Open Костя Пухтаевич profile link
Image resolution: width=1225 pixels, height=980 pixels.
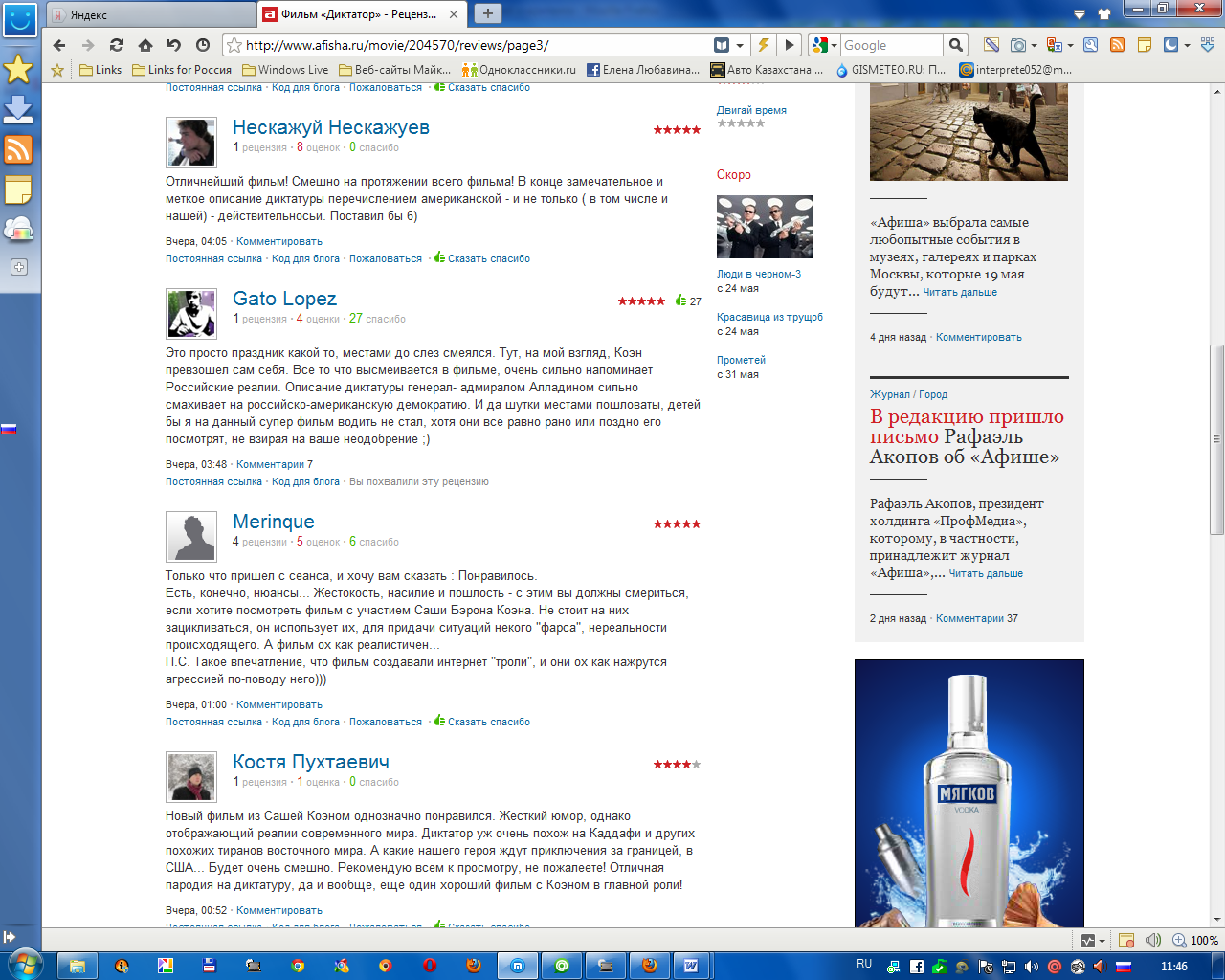tap(311, 762)
